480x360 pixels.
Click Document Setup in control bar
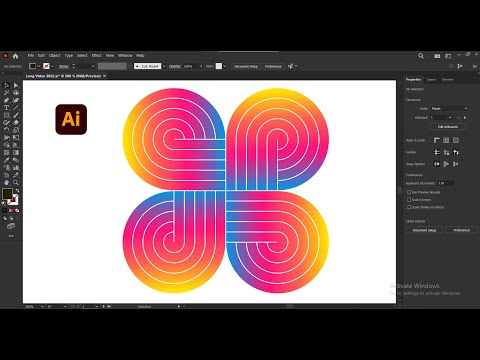246,66
